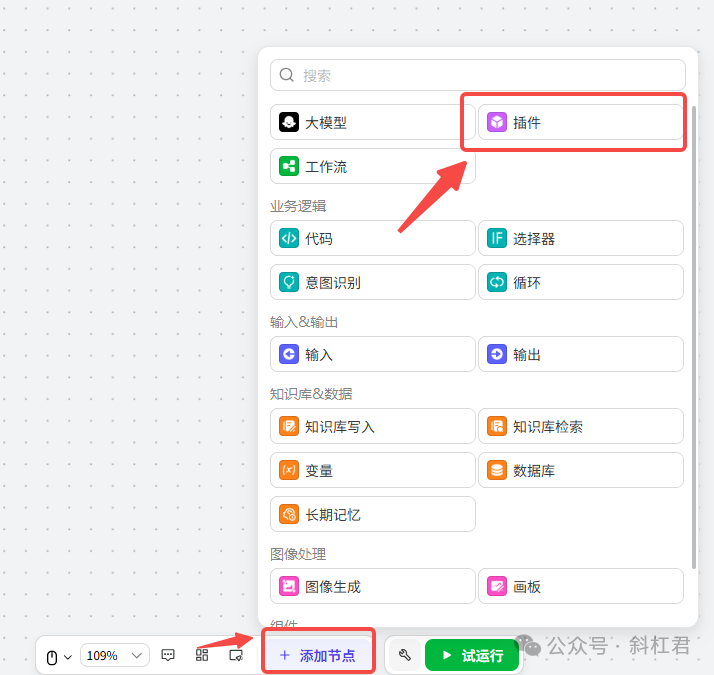
Task: Add a 循环 loop node
Action: [x=581, y=282]
